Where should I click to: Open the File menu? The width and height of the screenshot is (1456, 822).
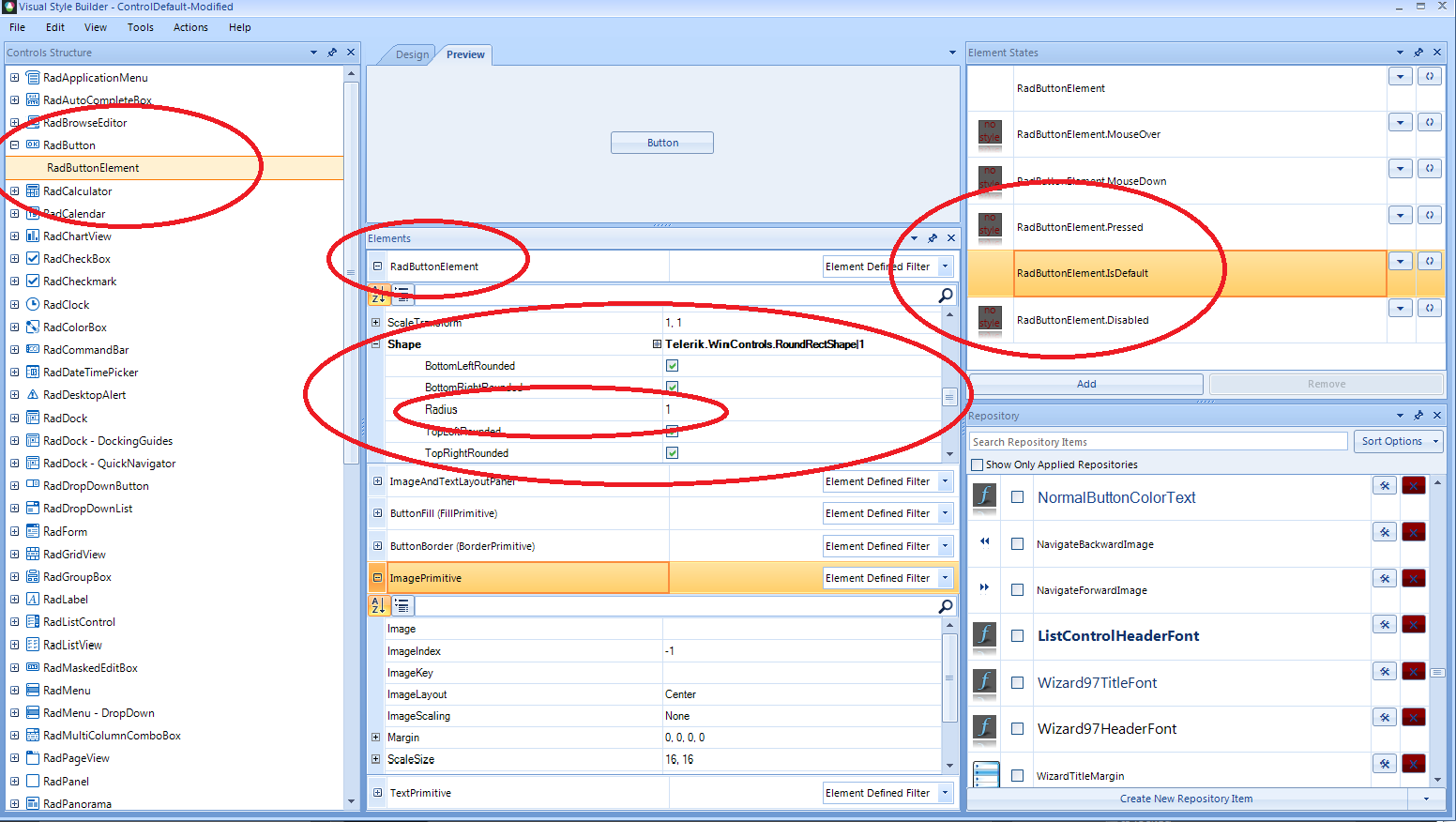coord(17,27)
